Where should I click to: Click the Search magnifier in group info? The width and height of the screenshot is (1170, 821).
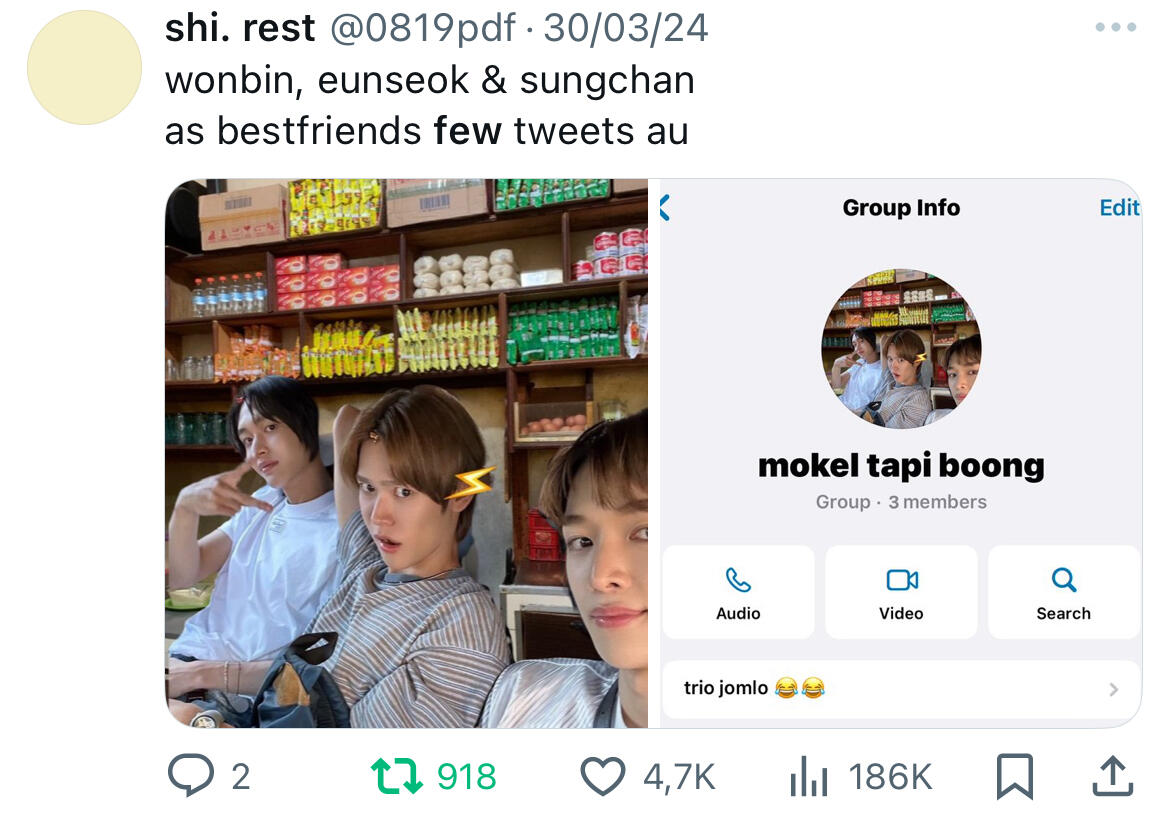point(1063,580)
